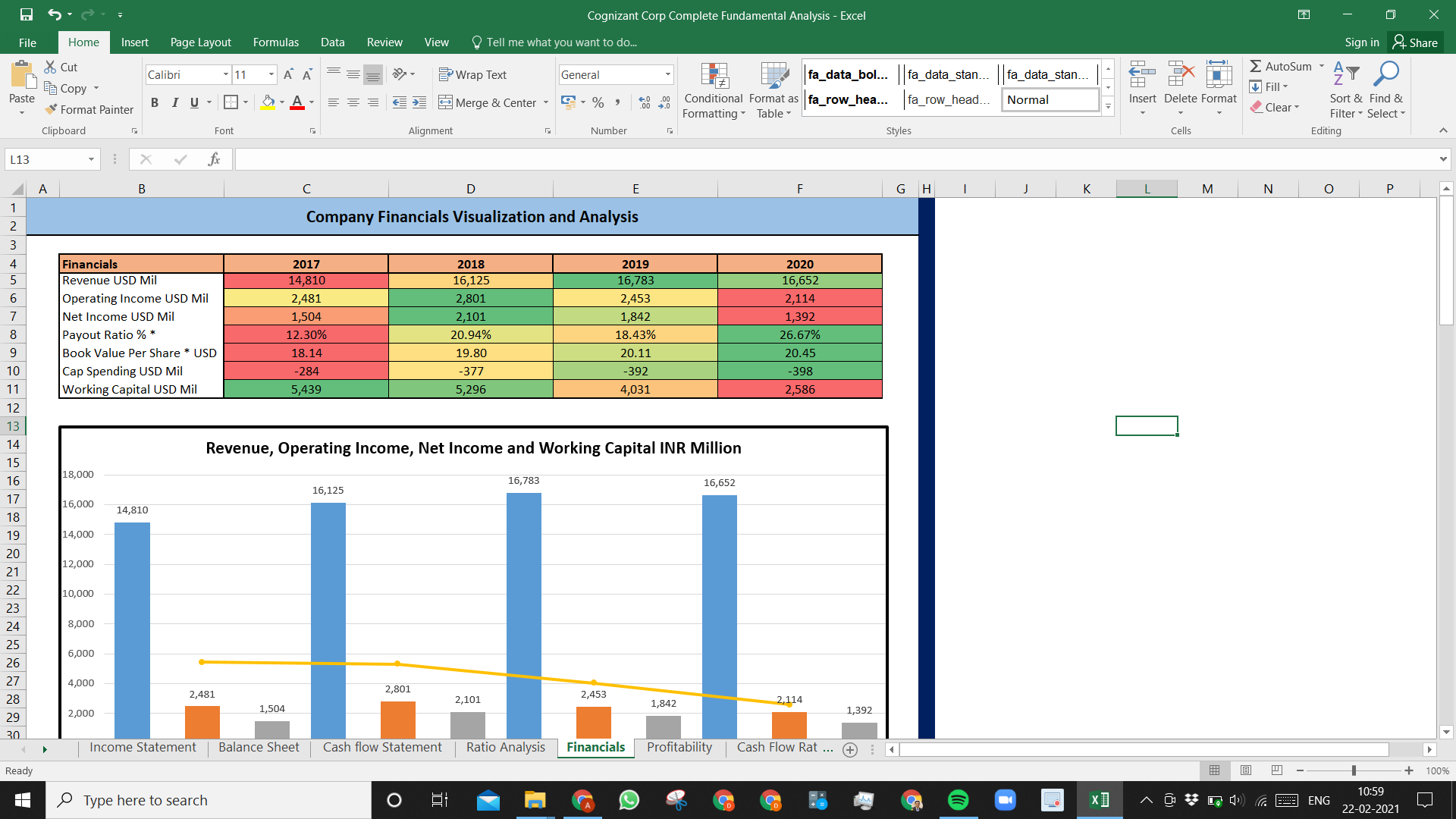Click the Format Painter brush
The width and height of the screenshot is (1456, 819).
tap(51, 109)
